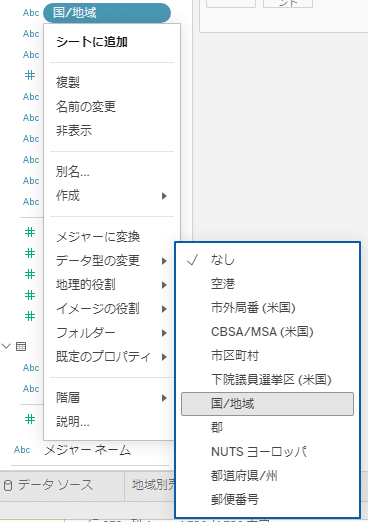Expand the 階層 submenu
This screenshot has width=368, height=522.
pyautogui.click(x=112, y=398)
